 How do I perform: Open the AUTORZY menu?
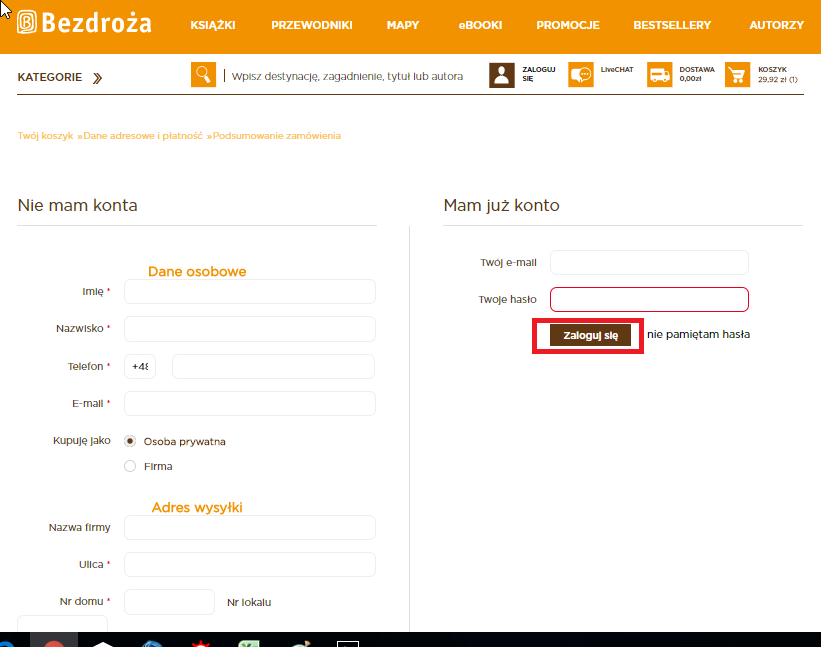(776, 25)
